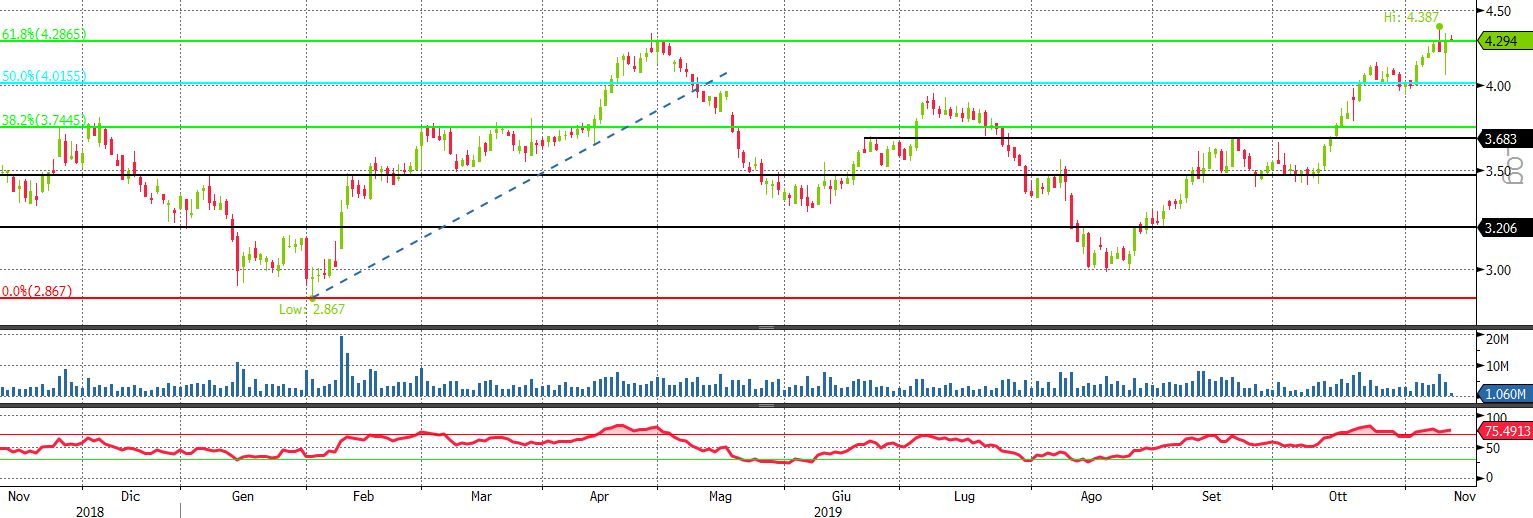Click the 50 label on the RSI axis
Screen dimensions: 1533x518
coord(1493,450)
